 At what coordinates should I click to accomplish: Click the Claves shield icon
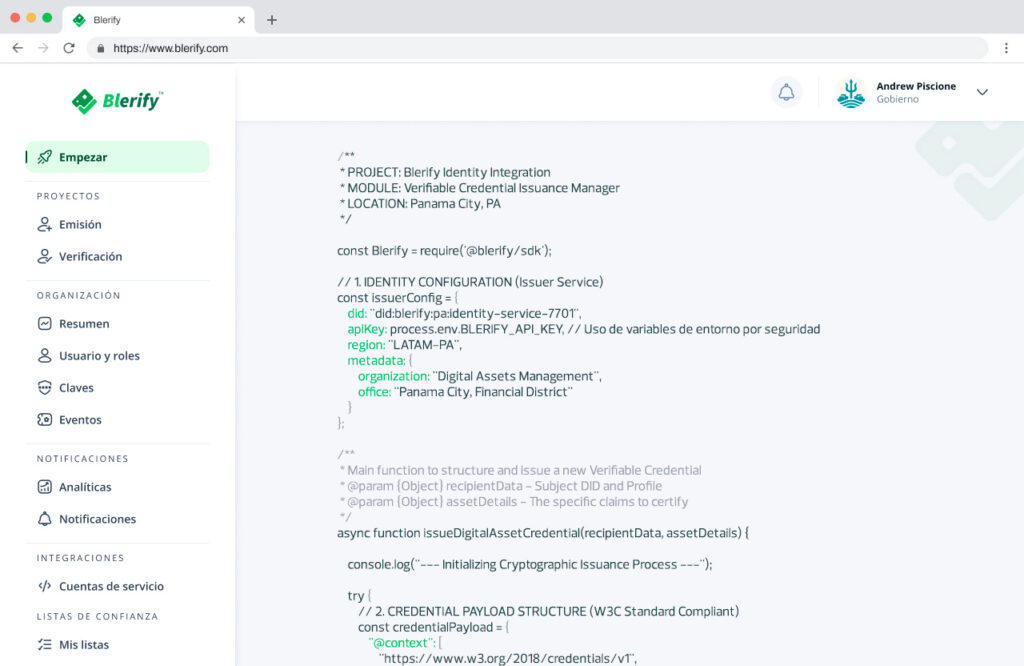44,388
